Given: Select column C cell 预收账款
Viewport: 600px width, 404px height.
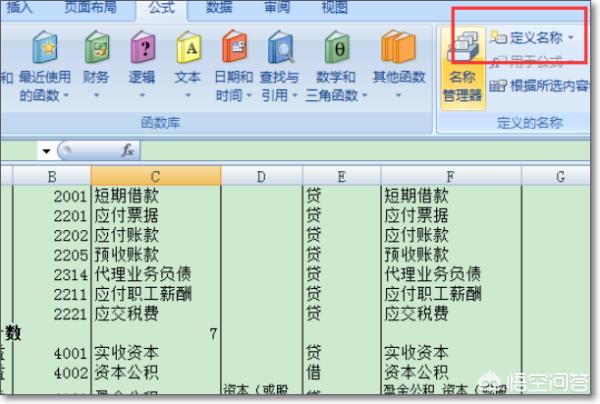Looking at the screenshot, I should (156, 255).
